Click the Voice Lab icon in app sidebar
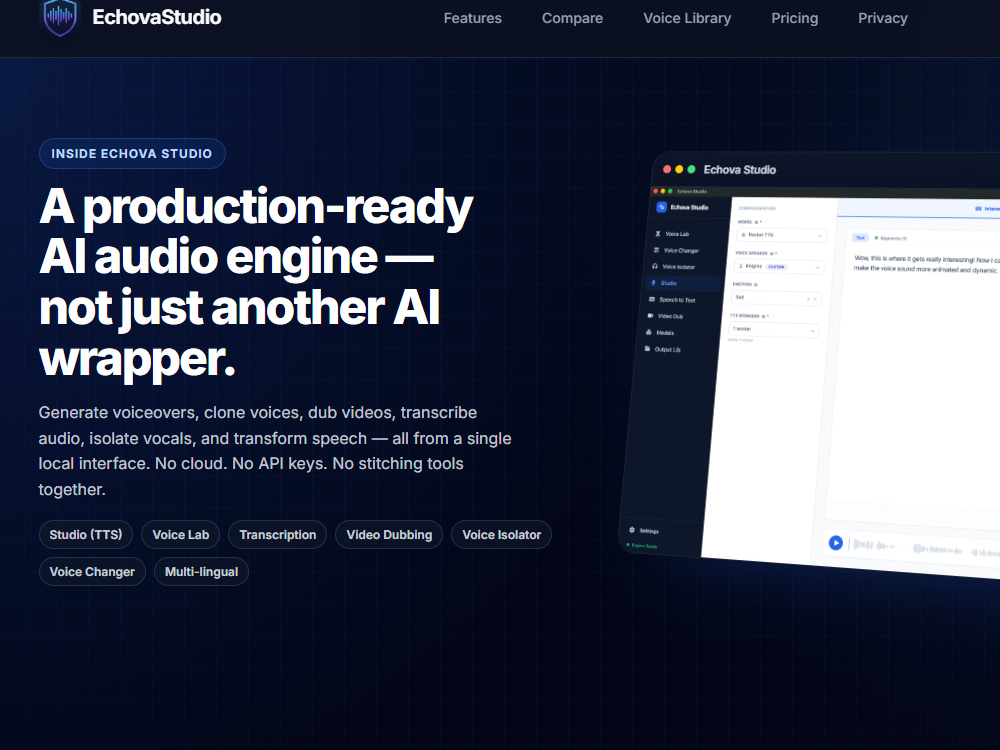Screen dimensions: 1000x750 (658, 233)
